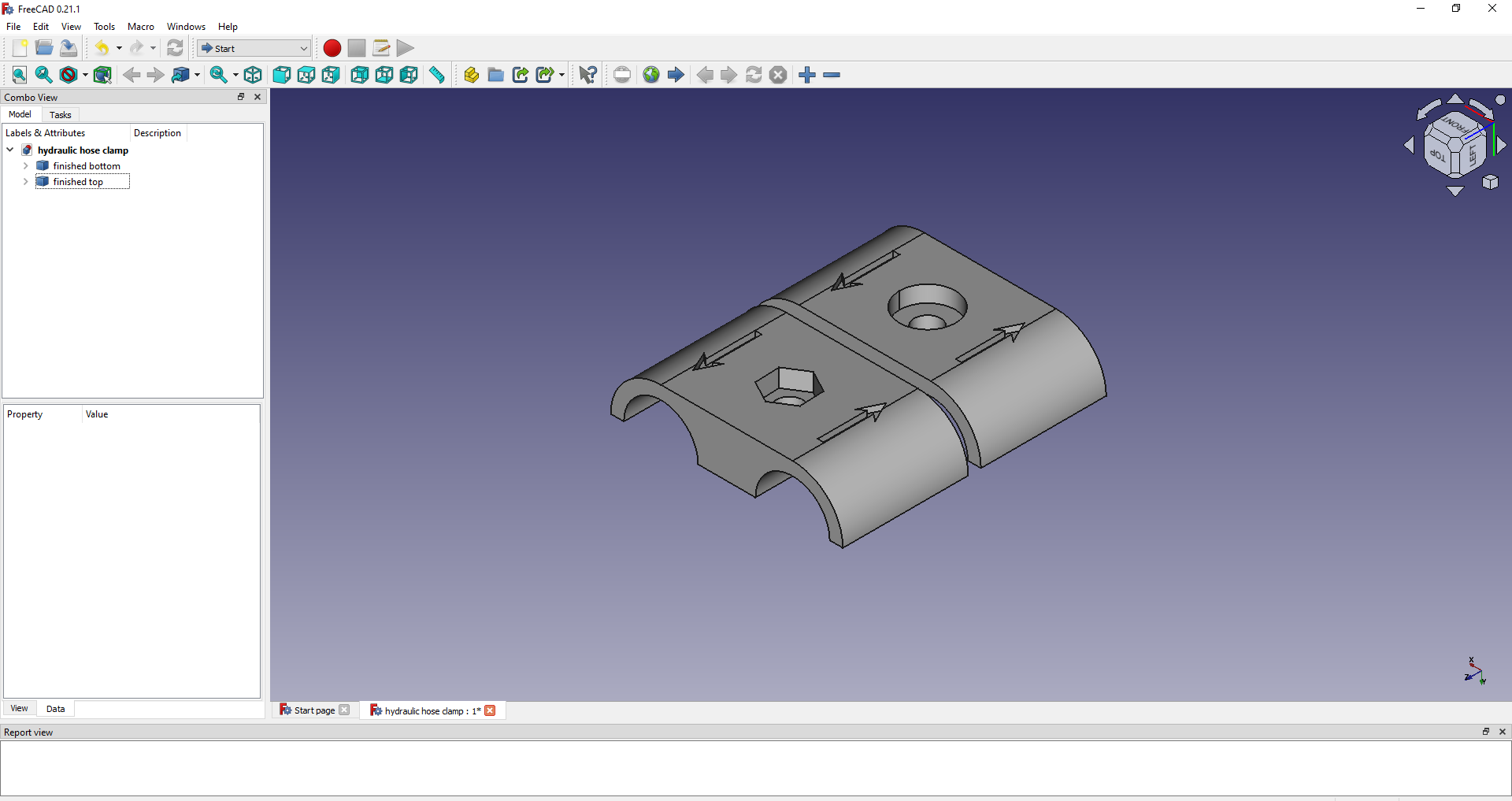Refresh the active document
The height and width of the screenshot is (801, 1512).
[175, 48]
